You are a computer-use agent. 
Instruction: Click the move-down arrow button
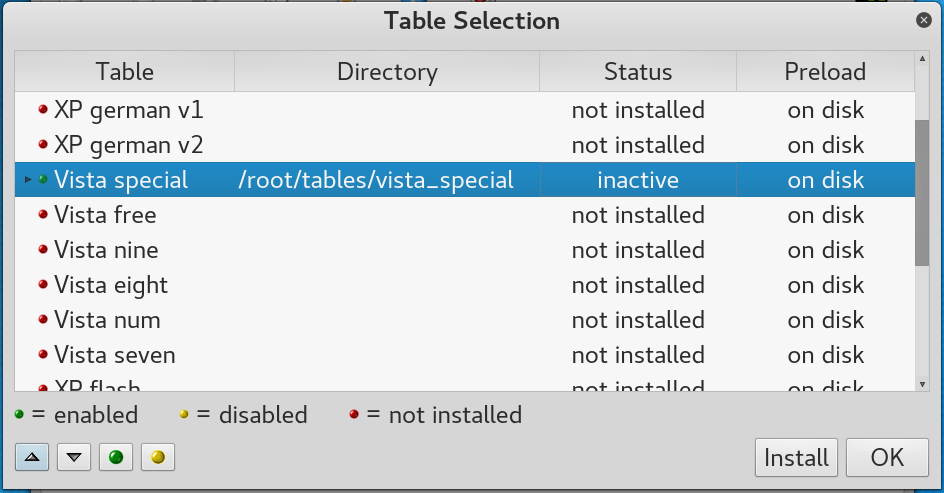74,457
